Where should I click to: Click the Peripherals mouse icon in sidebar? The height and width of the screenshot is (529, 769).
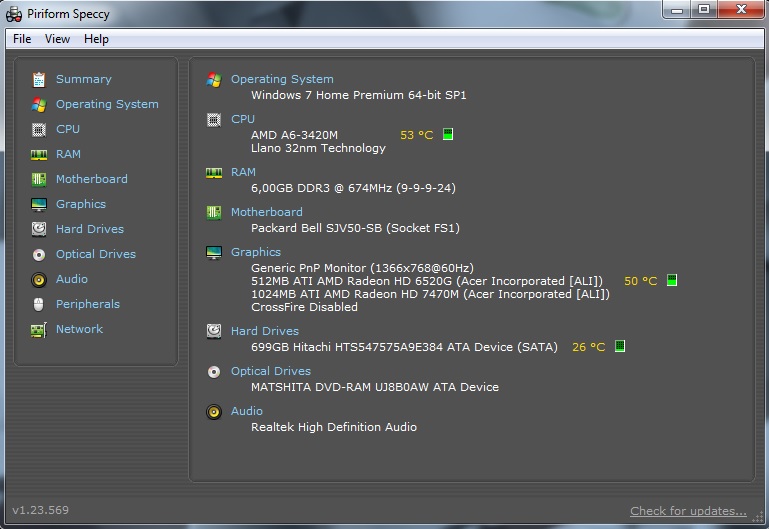pos(39,304)
